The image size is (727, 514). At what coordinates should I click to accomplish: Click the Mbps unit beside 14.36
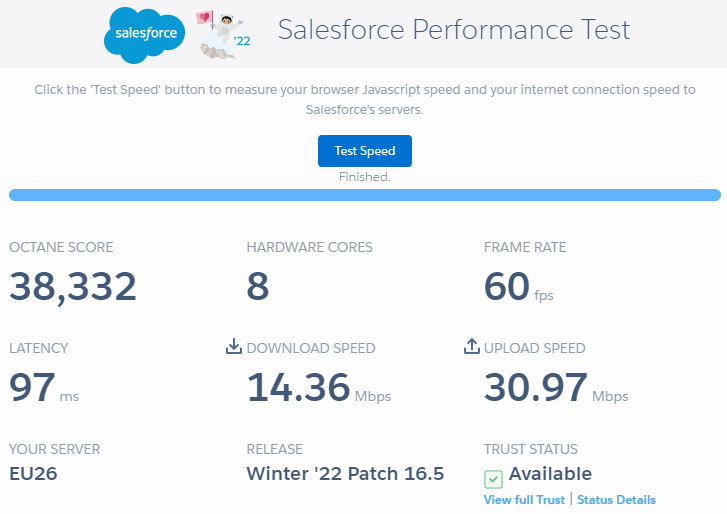point(373,397)
